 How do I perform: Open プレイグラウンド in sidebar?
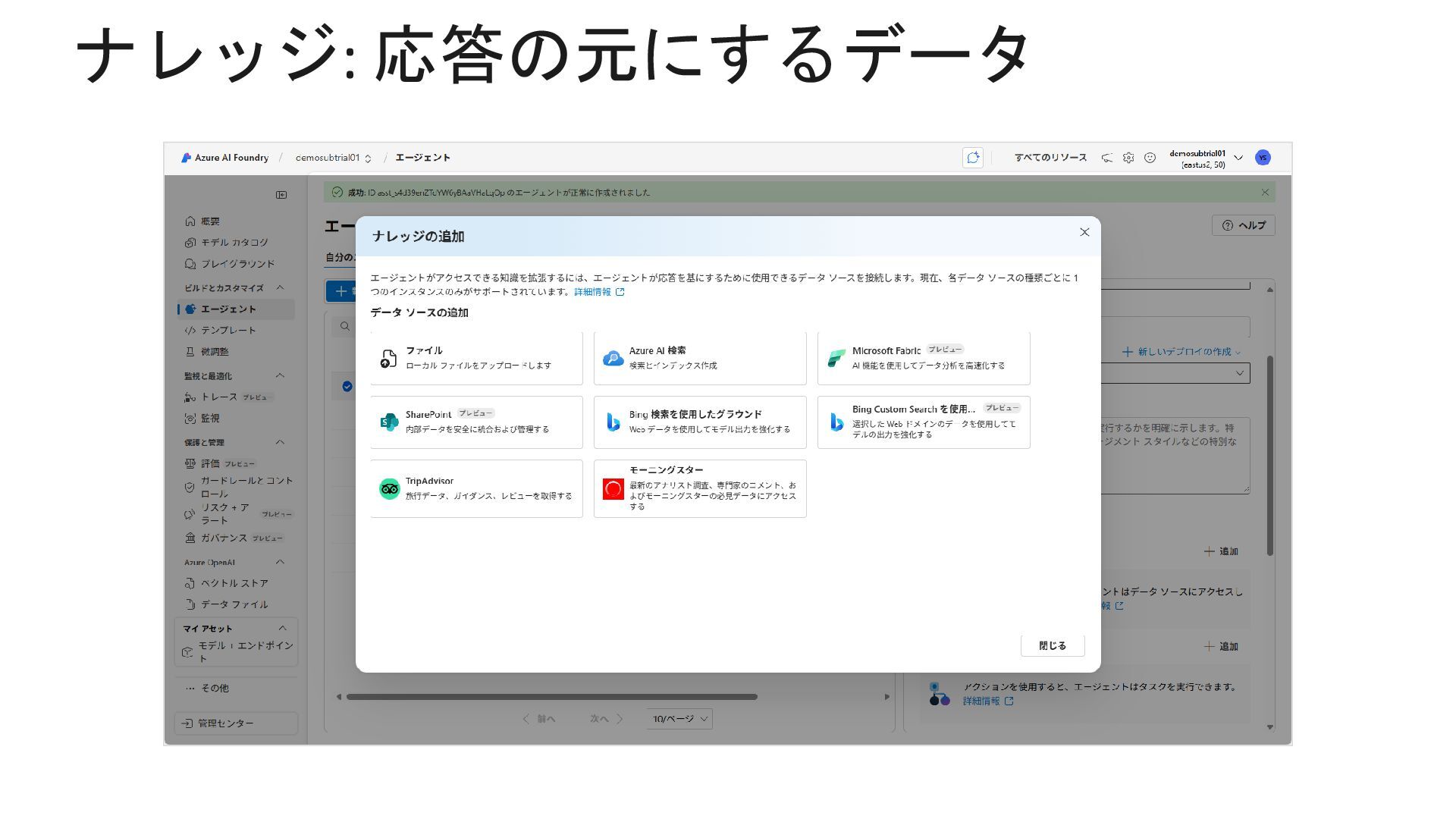237,264
